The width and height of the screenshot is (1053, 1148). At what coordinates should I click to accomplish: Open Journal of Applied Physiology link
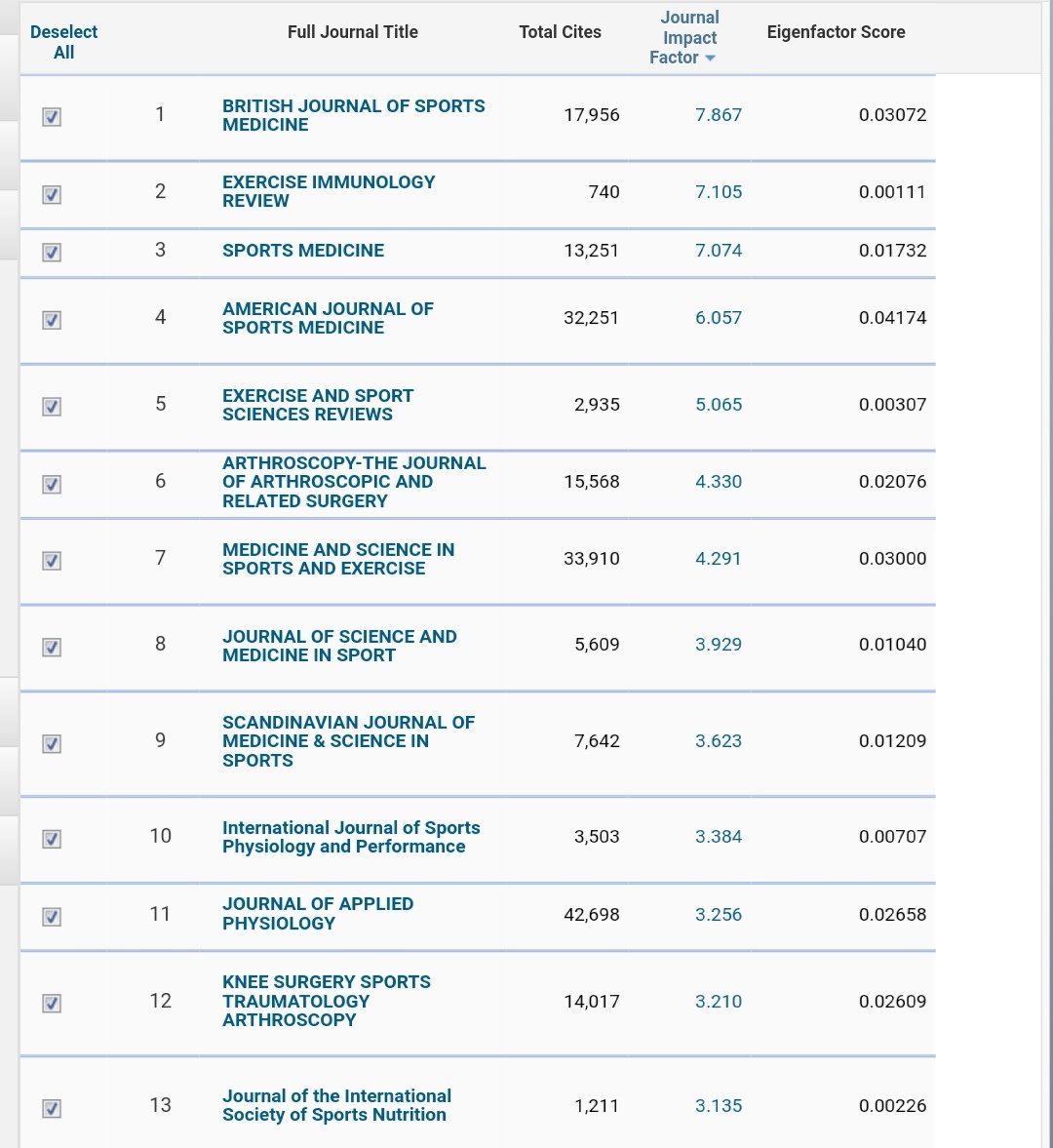(318, 913)
